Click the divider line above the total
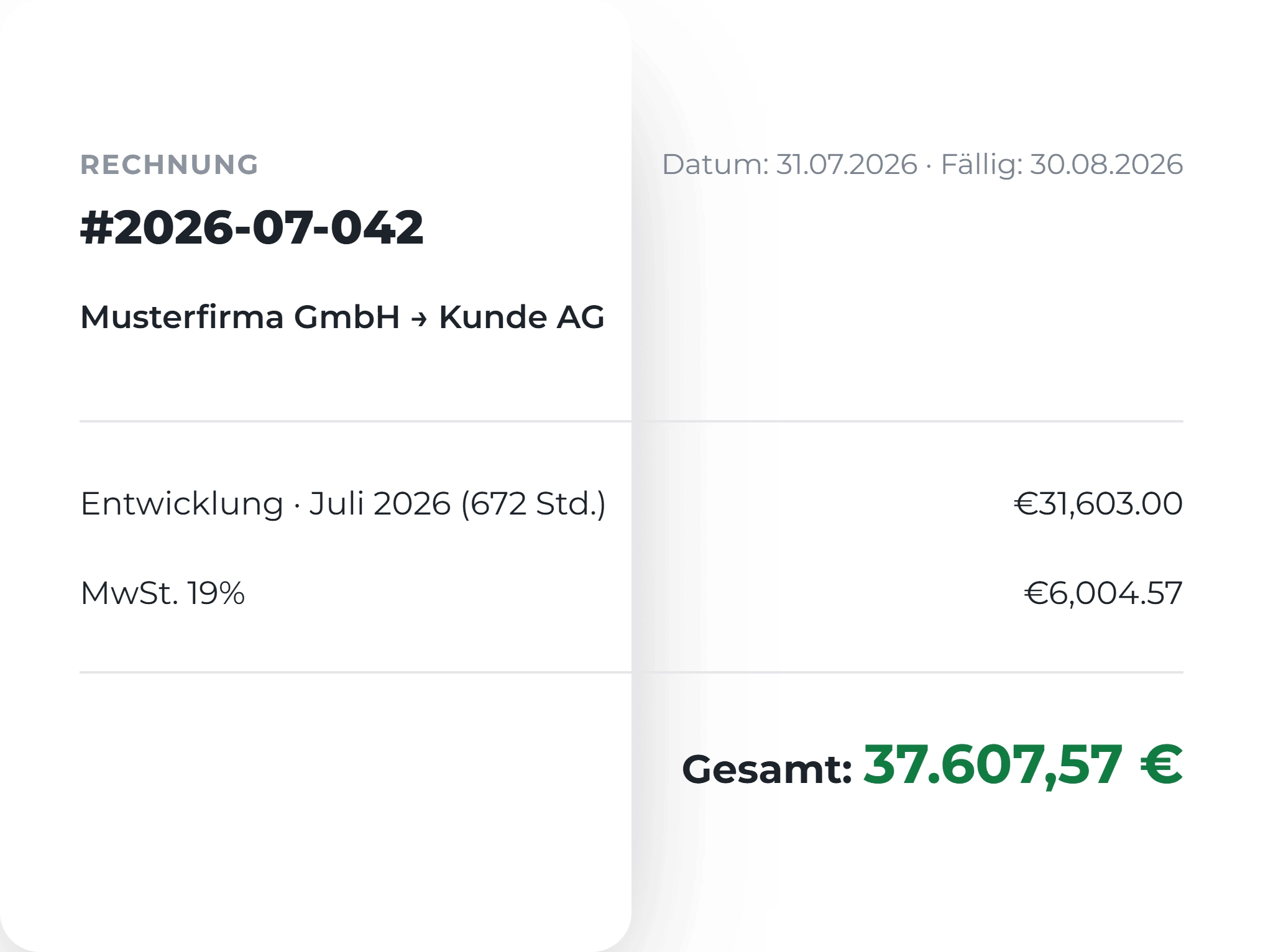 (631, 672)
